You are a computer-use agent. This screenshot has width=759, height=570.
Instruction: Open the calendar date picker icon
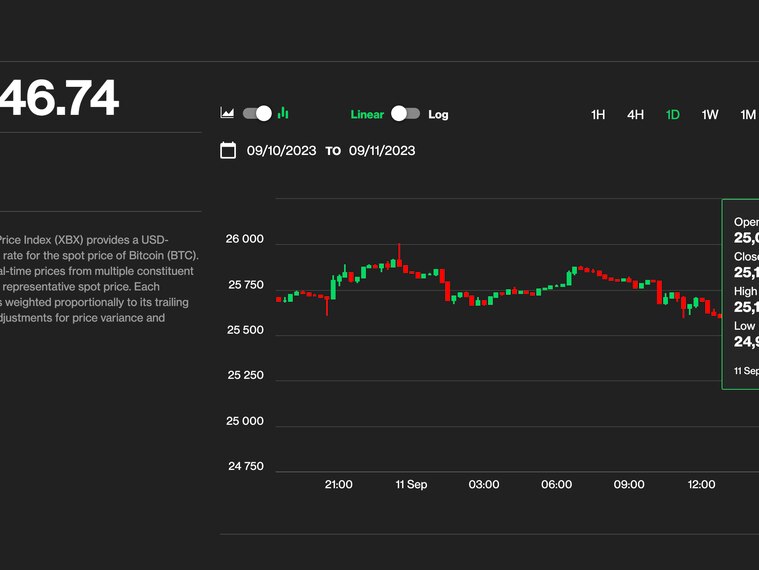228,151
